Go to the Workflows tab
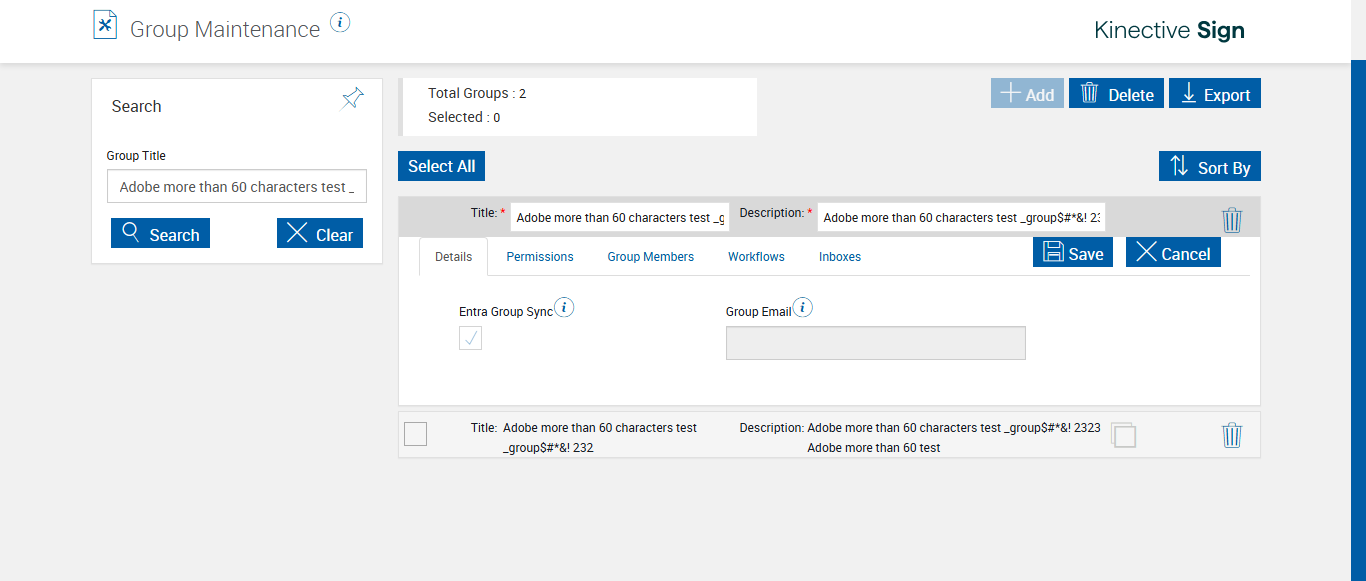1366x581 pixels. tap(756, 257)
